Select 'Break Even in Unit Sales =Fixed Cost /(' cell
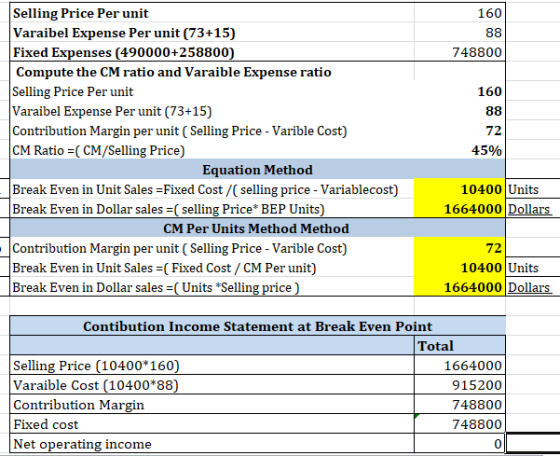560x456 pixels. [212, 189]
